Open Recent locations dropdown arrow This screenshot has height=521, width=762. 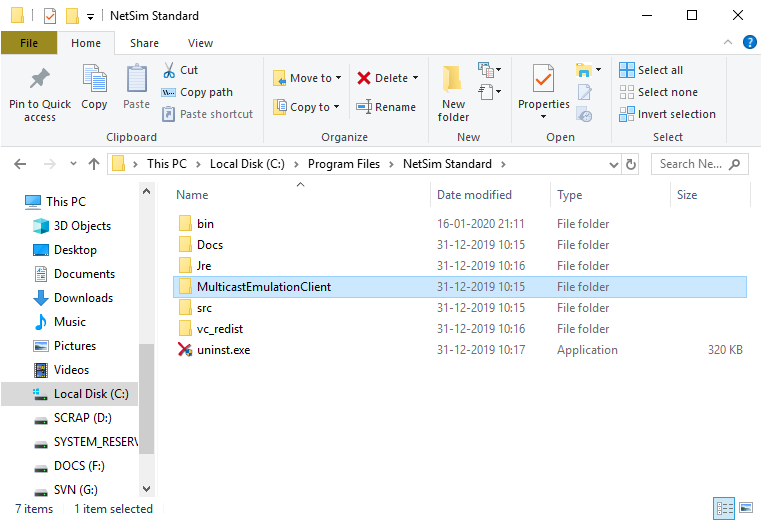[x=73, y=164]
